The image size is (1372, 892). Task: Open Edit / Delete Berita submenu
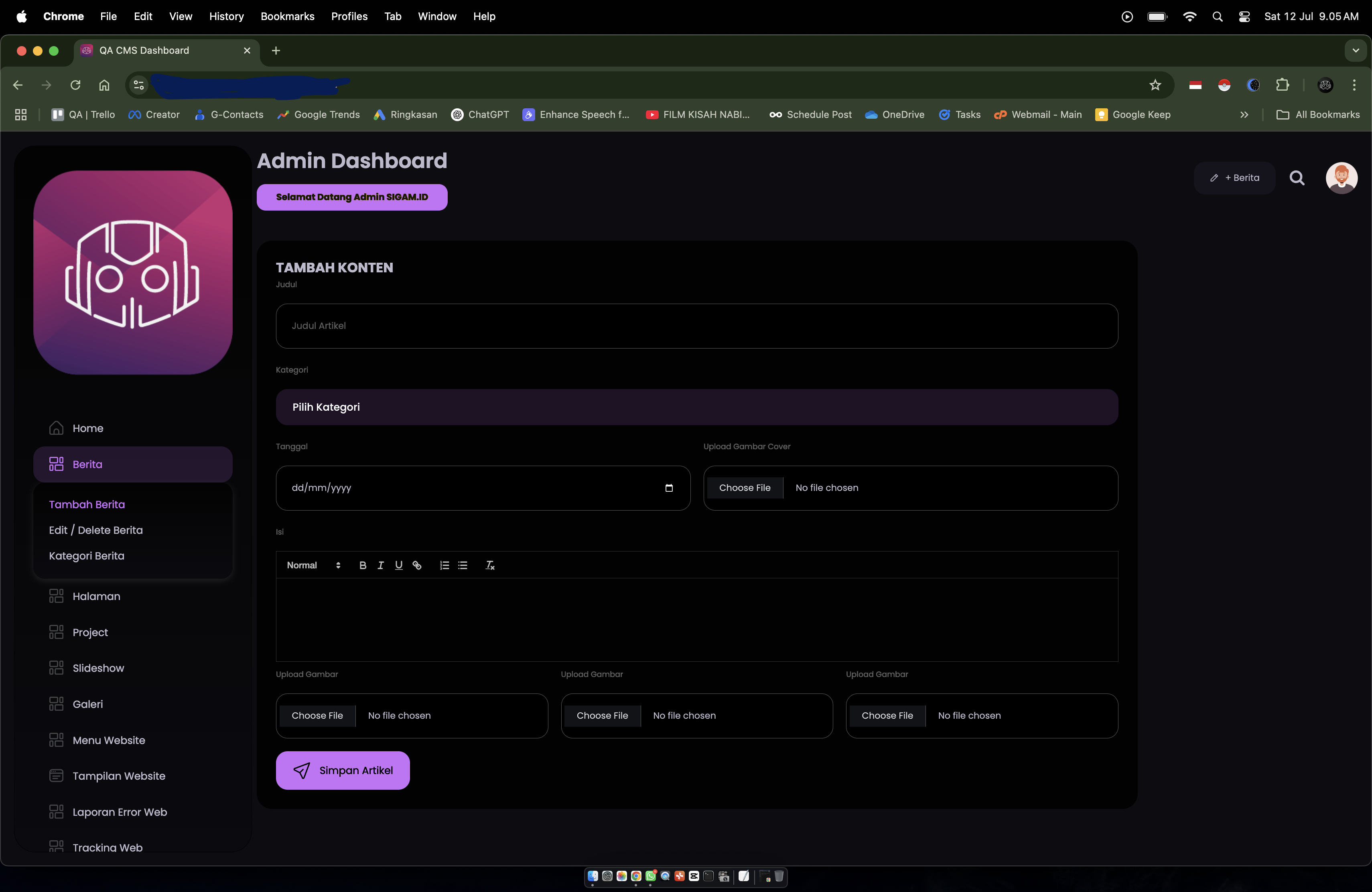point(96,530)
